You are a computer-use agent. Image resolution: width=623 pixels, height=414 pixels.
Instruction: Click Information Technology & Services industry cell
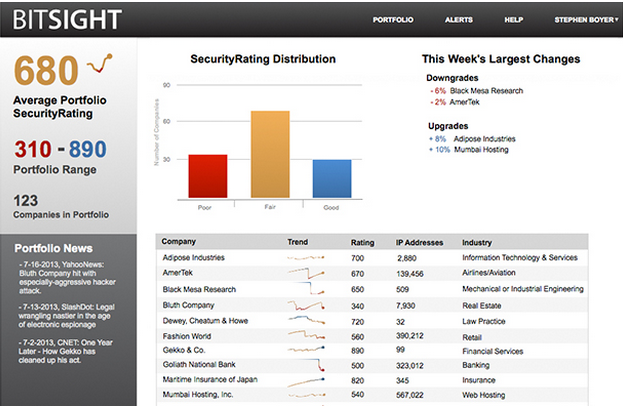click(520, 257)
